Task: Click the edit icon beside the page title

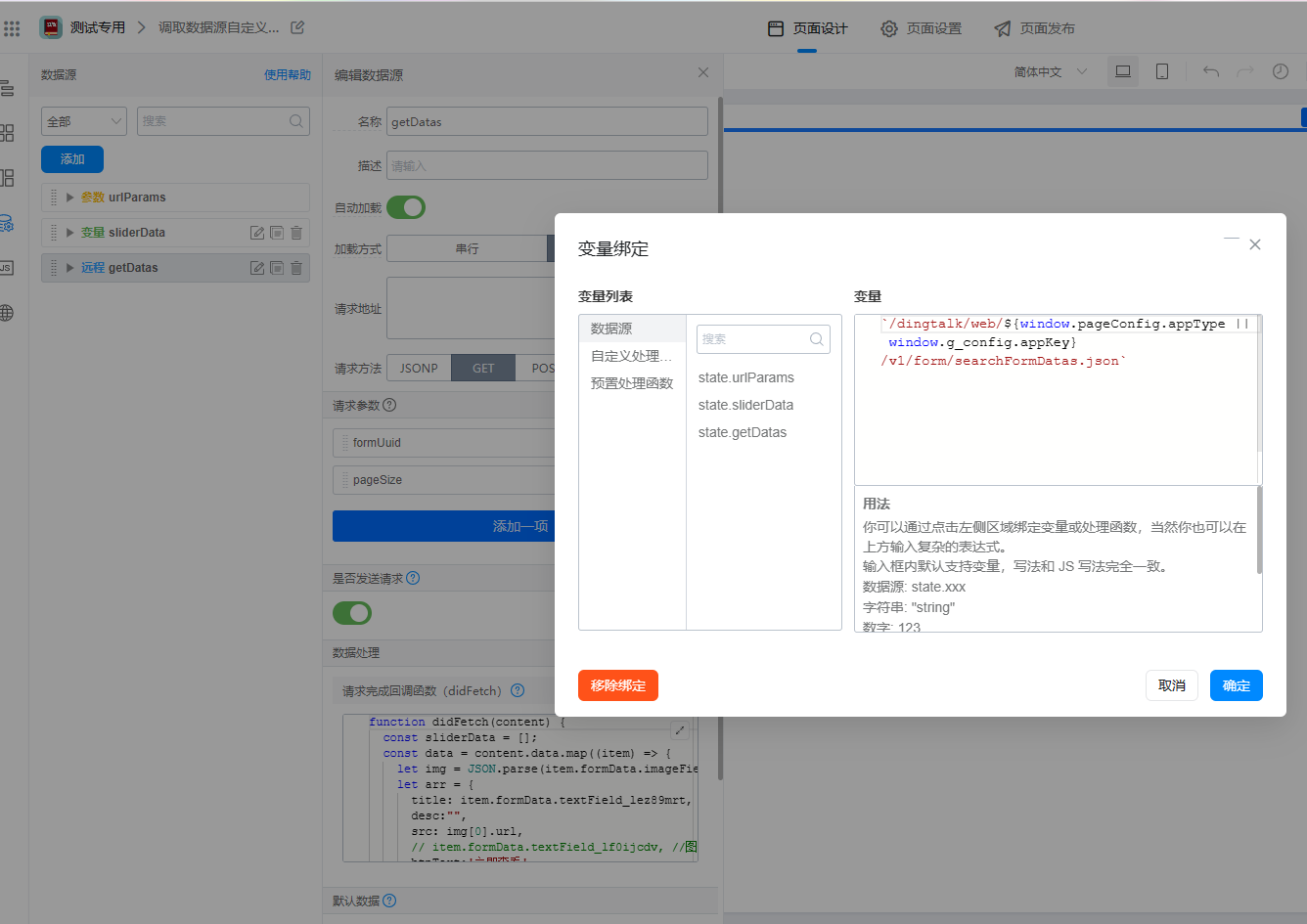Action: click(x=297, y=27)
